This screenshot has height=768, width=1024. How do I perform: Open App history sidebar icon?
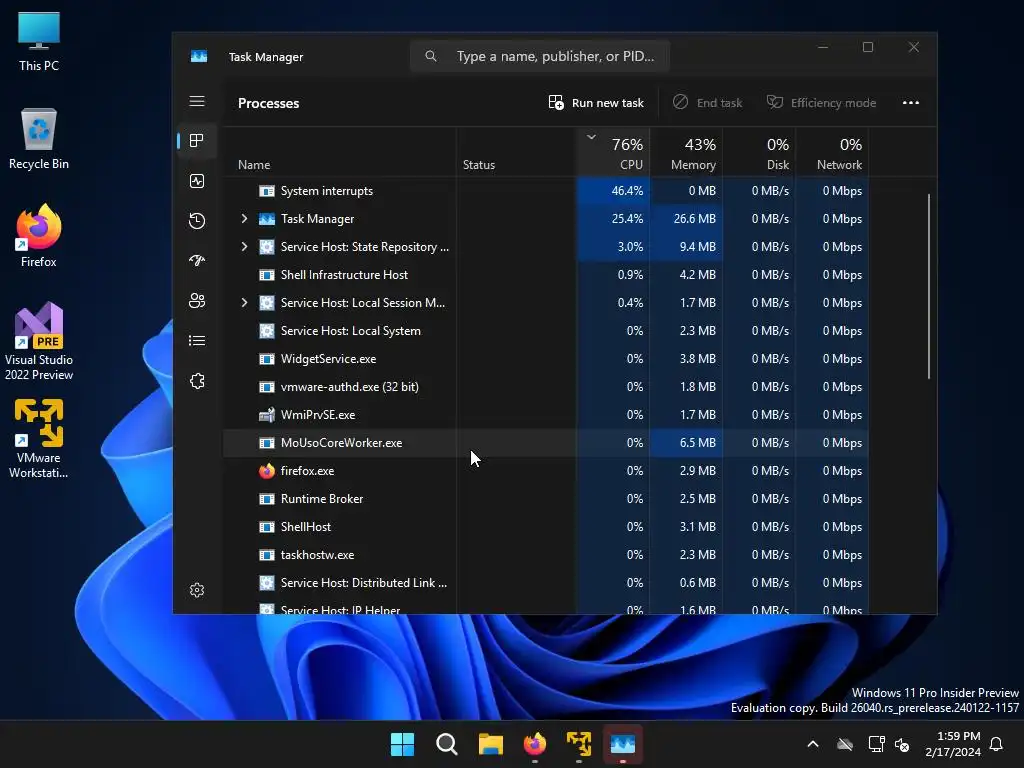click(x=197, y=221)
